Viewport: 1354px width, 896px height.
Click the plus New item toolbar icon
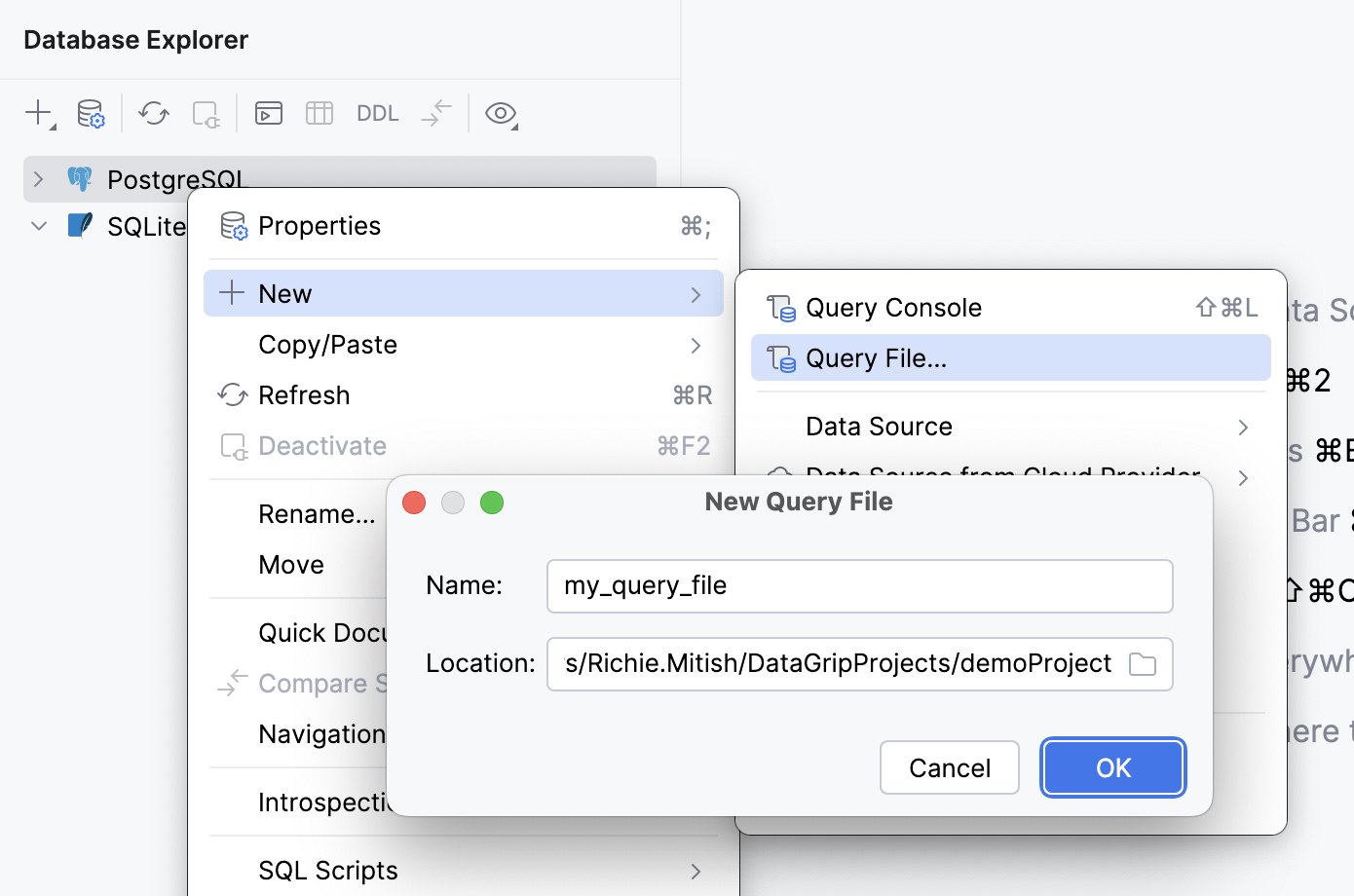click(35, 113)
